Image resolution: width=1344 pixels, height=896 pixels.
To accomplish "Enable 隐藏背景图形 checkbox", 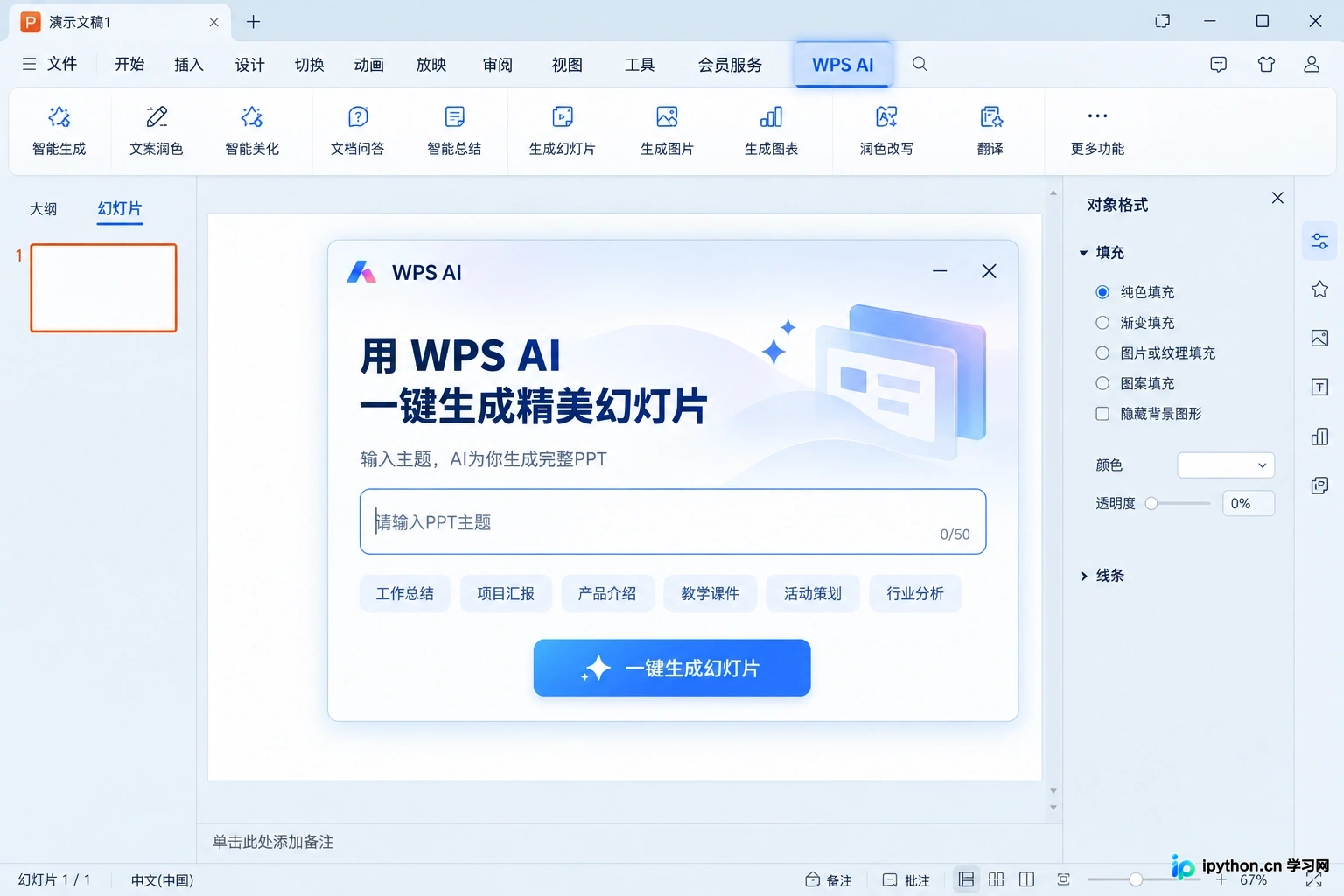I will (1102, 414).
